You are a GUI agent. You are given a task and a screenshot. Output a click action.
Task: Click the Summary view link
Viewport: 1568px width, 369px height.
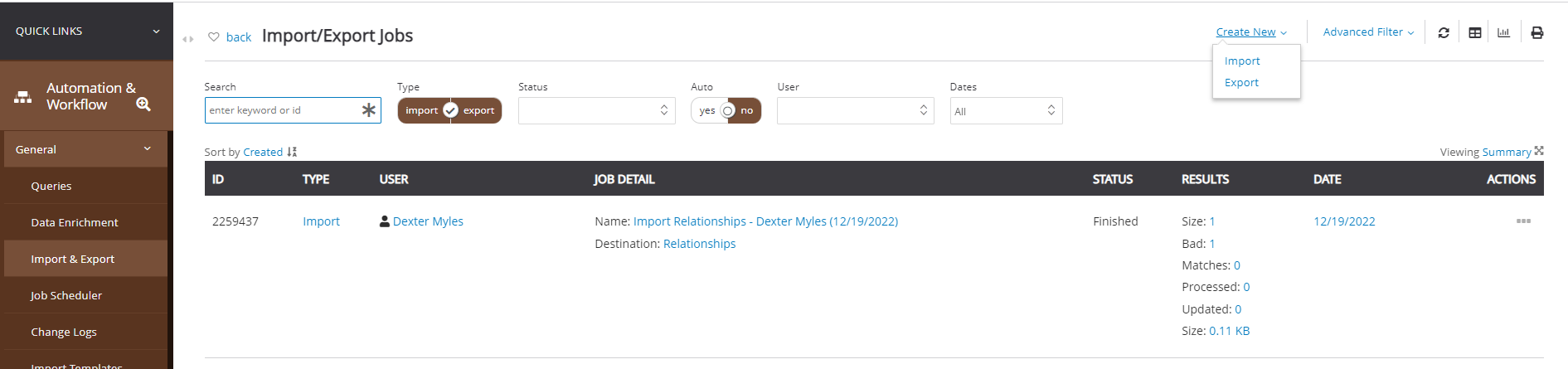point(1507,152)
